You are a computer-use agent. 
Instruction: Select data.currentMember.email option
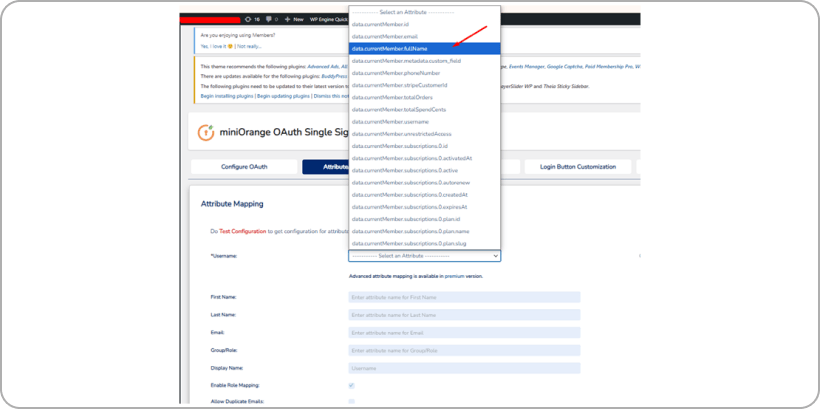tap(425, 37)
